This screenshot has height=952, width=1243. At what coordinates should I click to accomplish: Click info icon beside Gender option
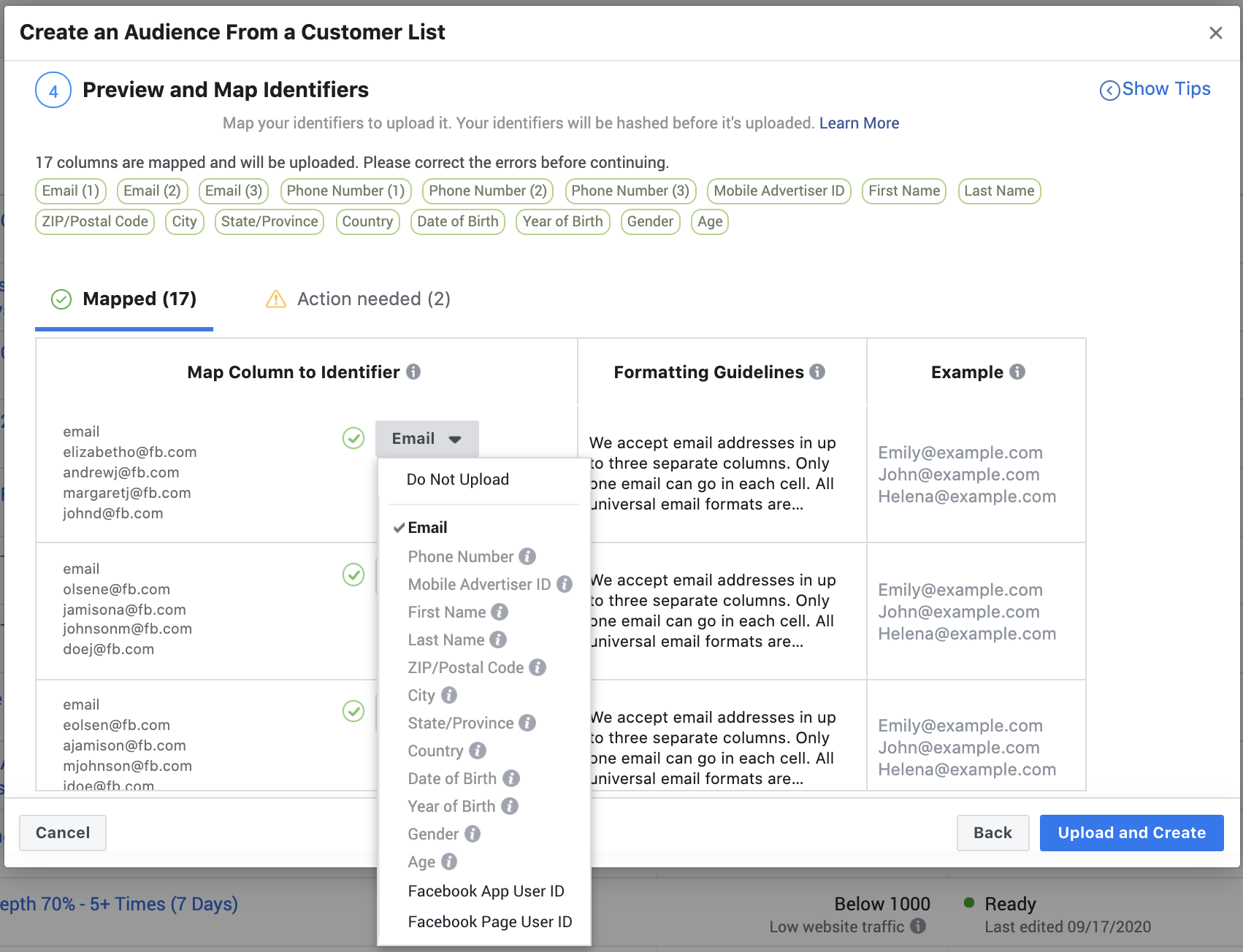473,834
